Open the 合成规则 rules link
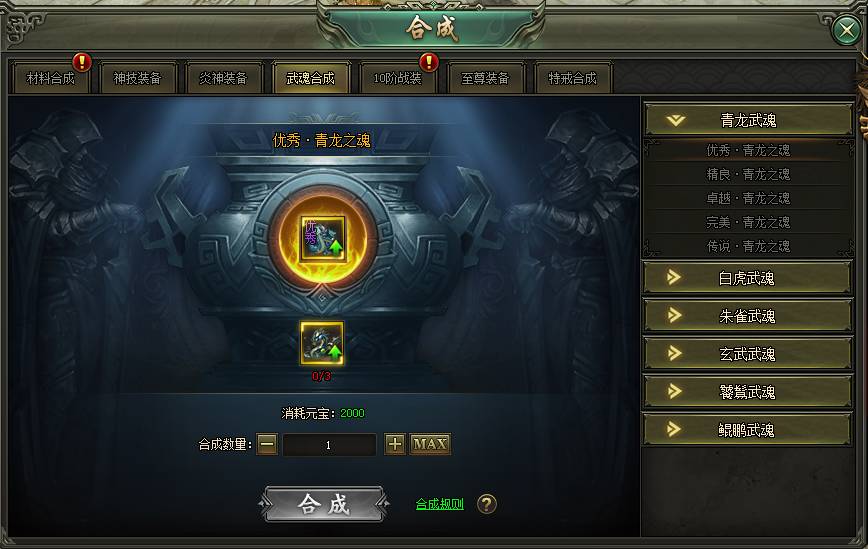The image size is (868, 549). pyautogui.click(x=440, y=504)
